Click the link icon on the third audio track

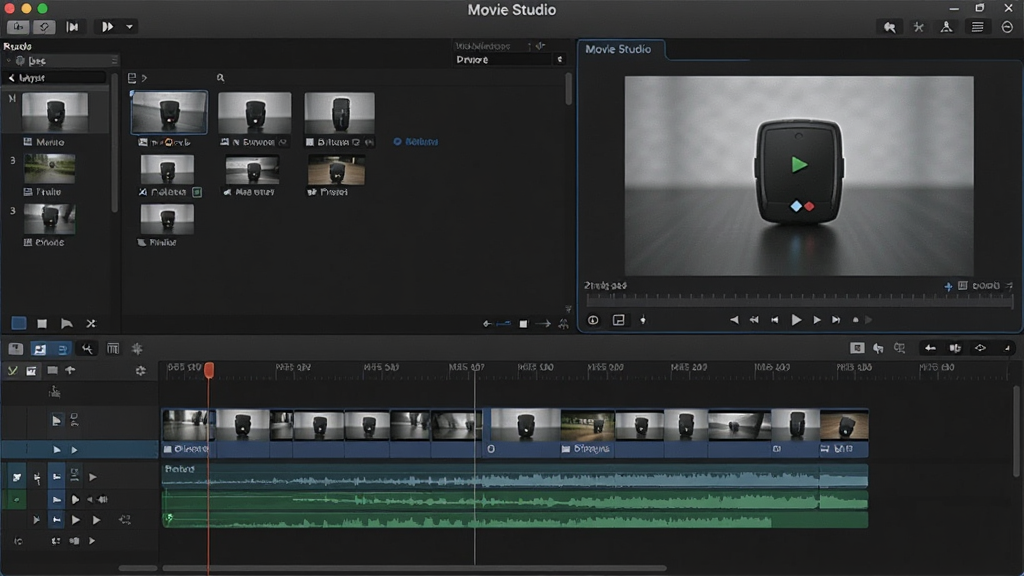125,520
